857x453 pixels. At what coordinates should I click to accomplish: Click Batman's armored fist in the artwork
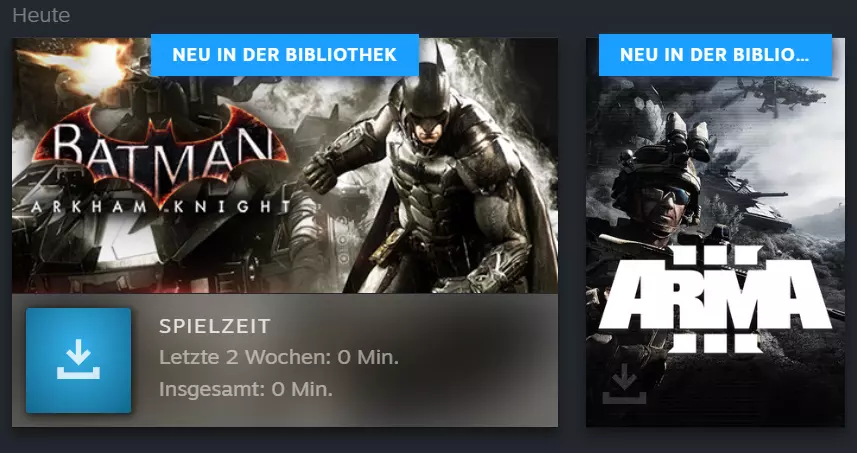[321, 170]
